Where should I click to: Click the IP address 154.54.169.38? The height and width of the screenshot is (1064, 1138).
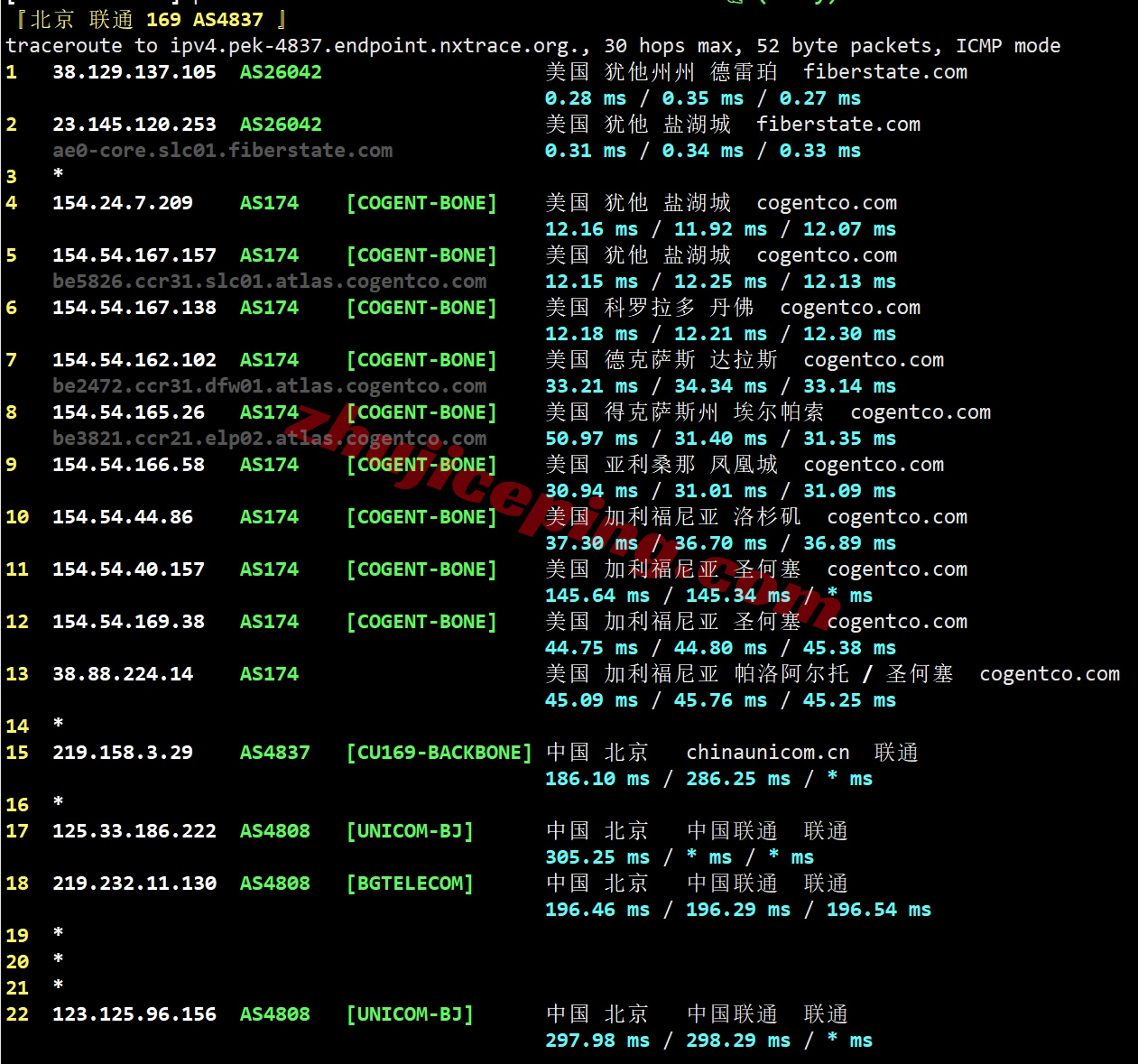tap(129, 622)
